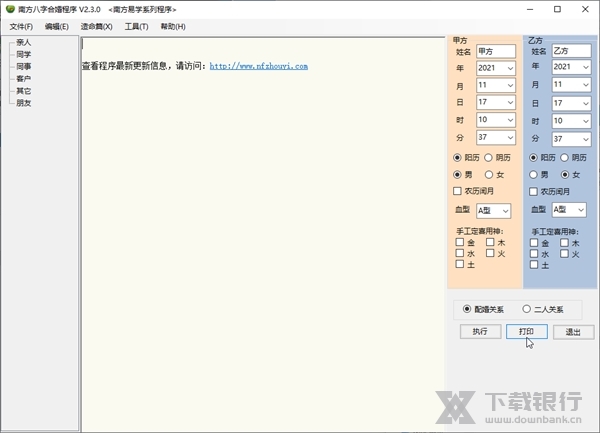This screenshot has height=433, width=600.
Task: Check 水 element for 甲方
Action: tap(460, 253)
